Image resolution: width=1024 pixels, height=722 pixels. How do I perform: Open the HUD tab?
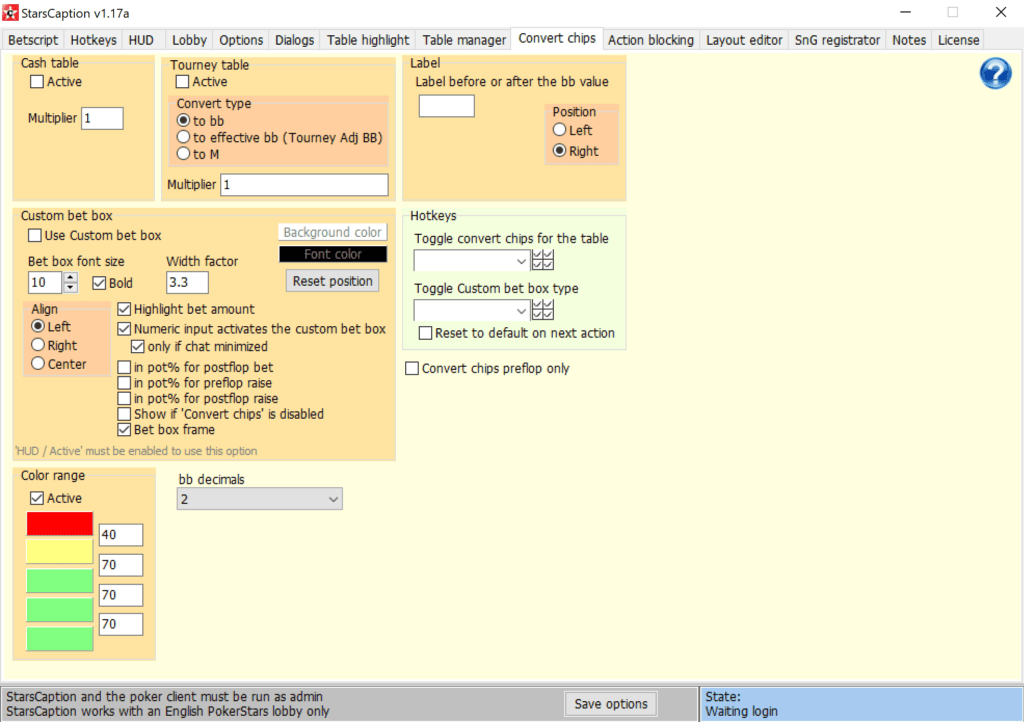[141, 40]
